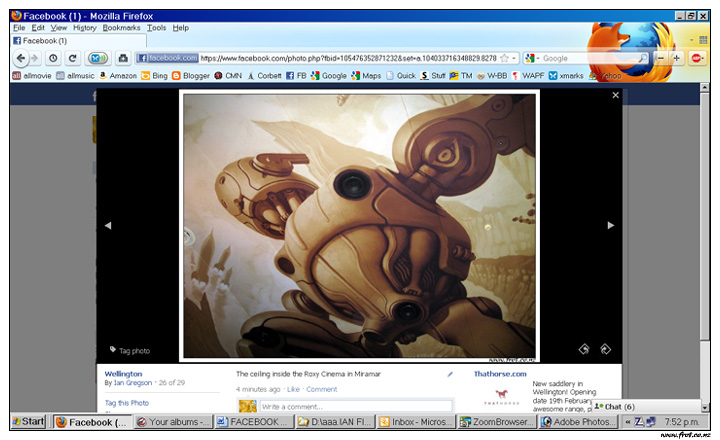Screen dimensions: 720x440
Task: Click the Adblock Plus ABP stop icon
Action: coord(696,58)
